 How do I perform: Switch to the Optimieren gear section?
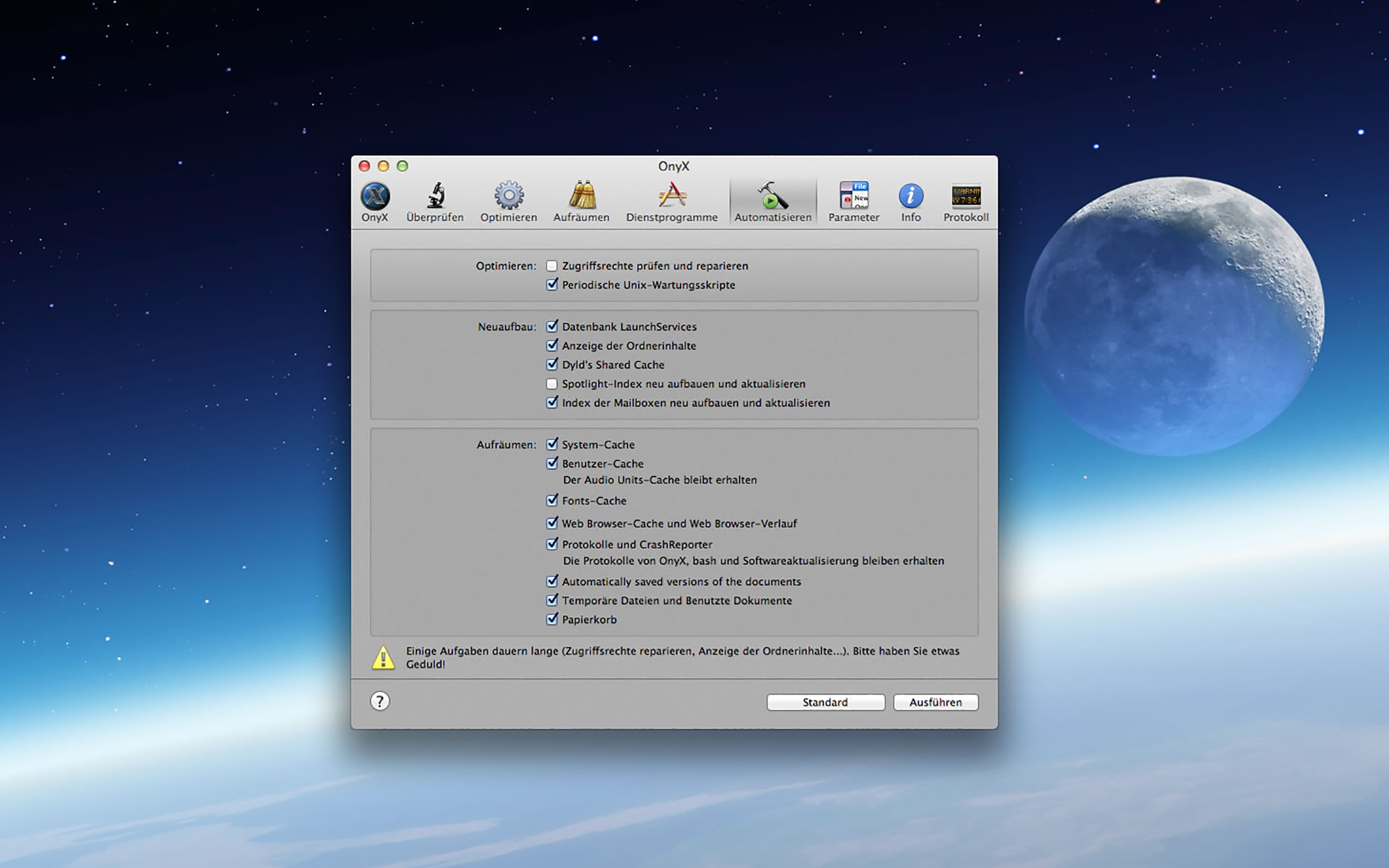tap(508, 201)
